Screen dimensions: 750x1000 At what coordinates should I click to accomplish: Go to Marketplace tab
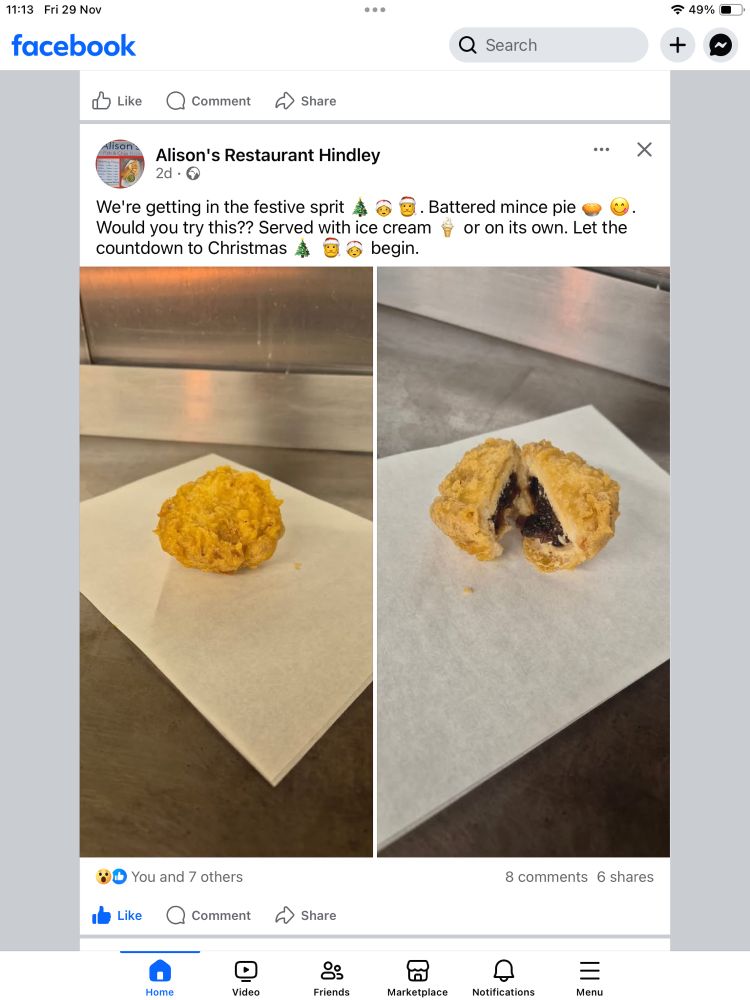click(x=417, y=978)
